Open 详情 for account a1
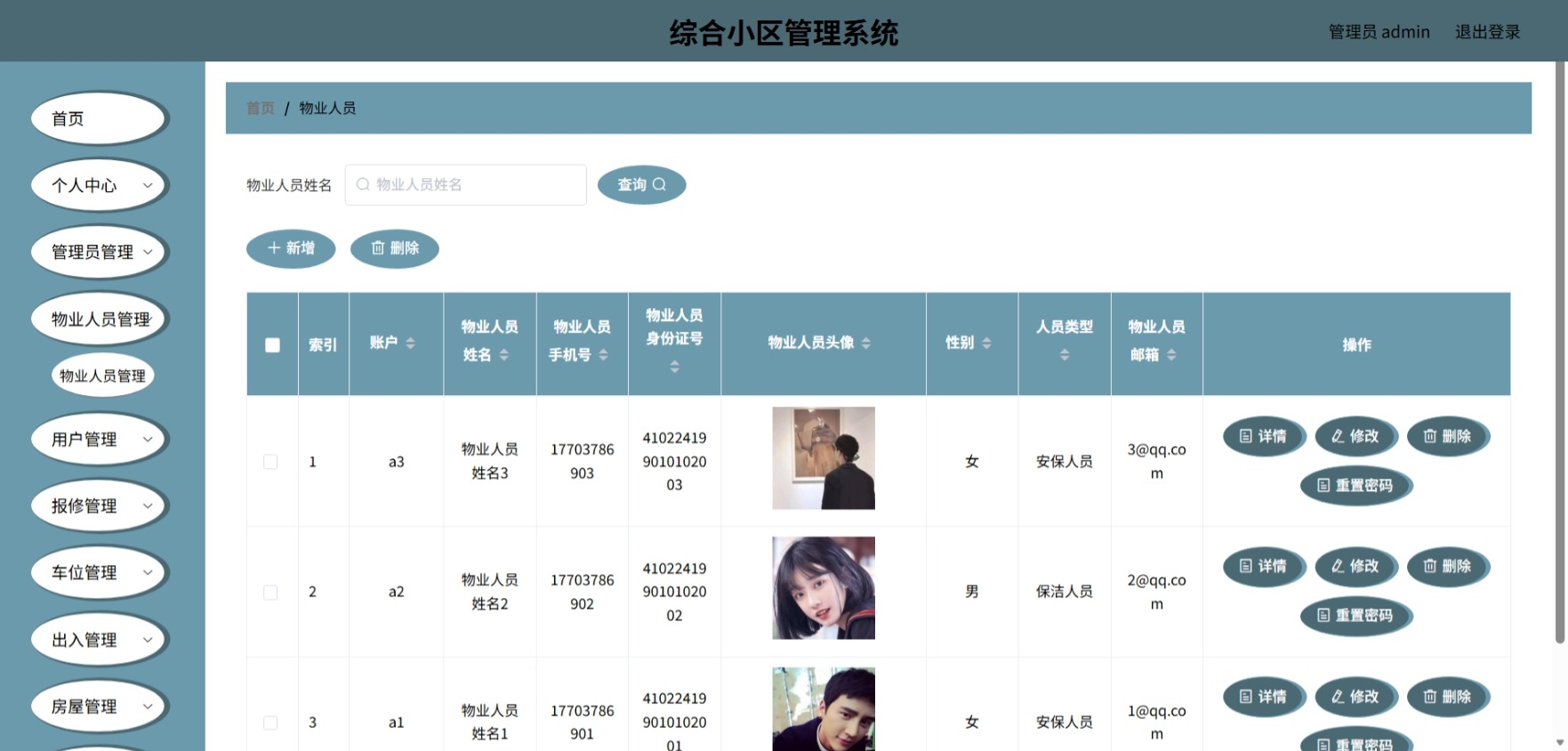This screenshot has height=751, width=1568. click(x=1263, y=697)
